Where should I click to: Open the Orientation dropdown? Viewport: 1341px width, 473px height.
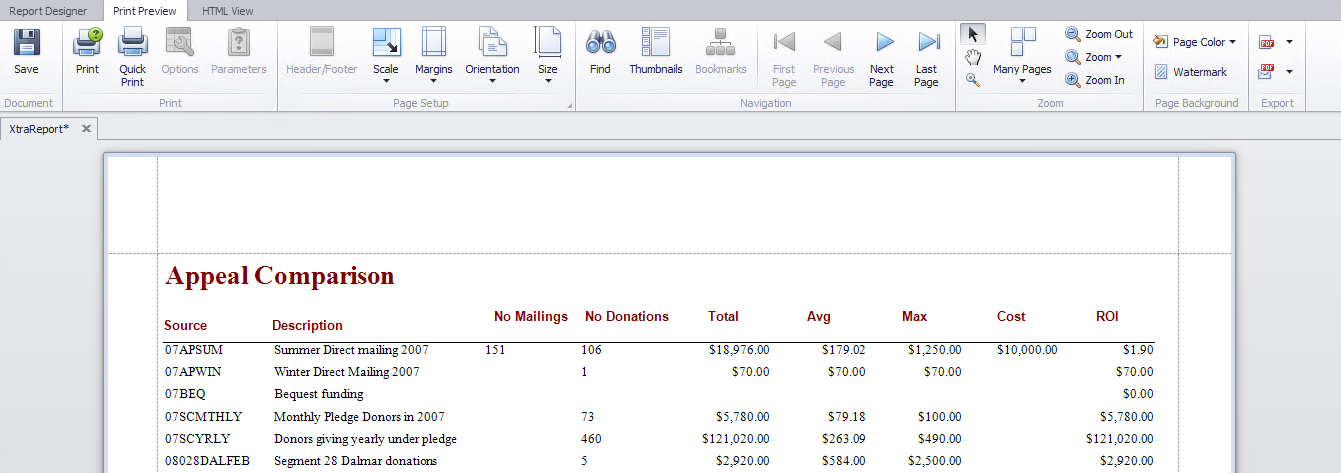[x=492, y=56]
